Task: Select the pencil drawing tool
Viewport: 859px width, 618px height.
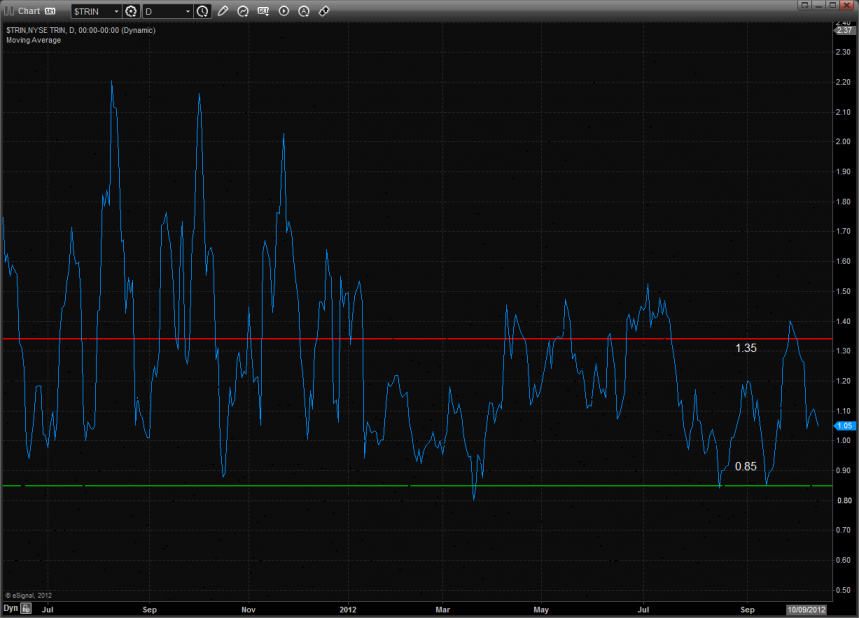Action: [223, 11]
